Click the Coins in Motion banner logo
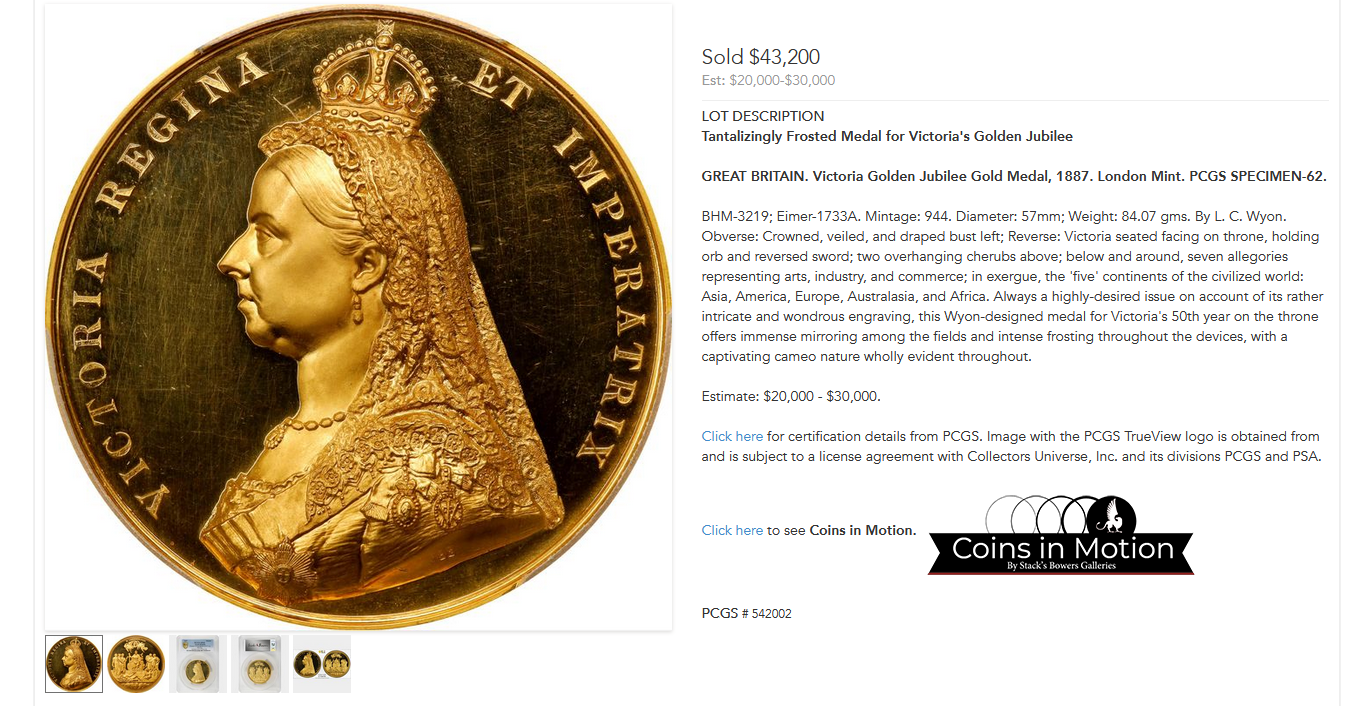1351x706 pixels. click(1061, 549)
